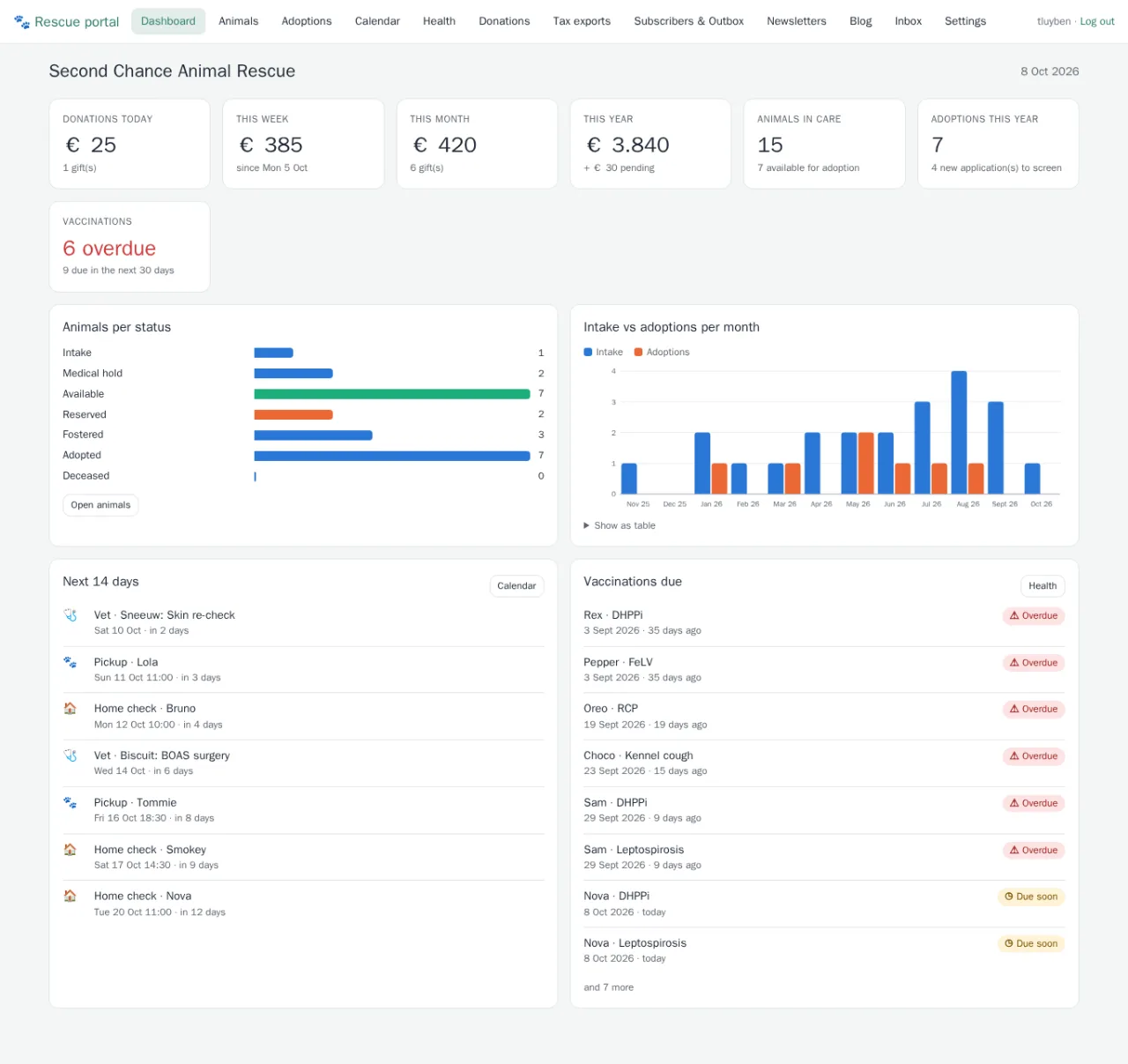Click the Animals in care card
The height and width of the screenshot is (1064, 1128).
click(x=825, y=144)
